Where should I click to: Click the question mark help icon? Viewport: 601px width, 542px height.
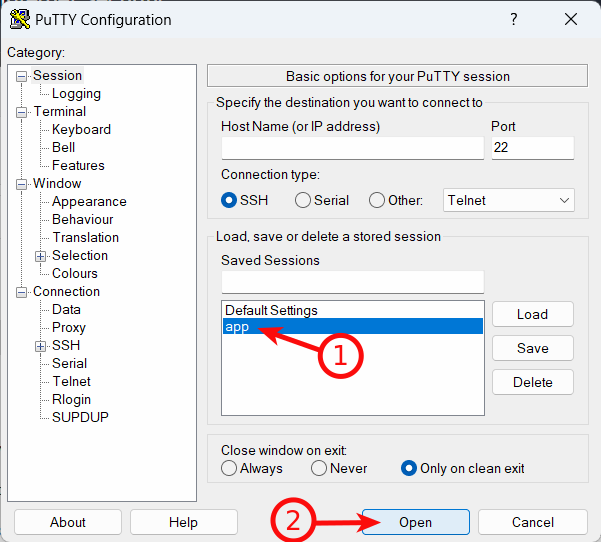[x=514, y=19]
